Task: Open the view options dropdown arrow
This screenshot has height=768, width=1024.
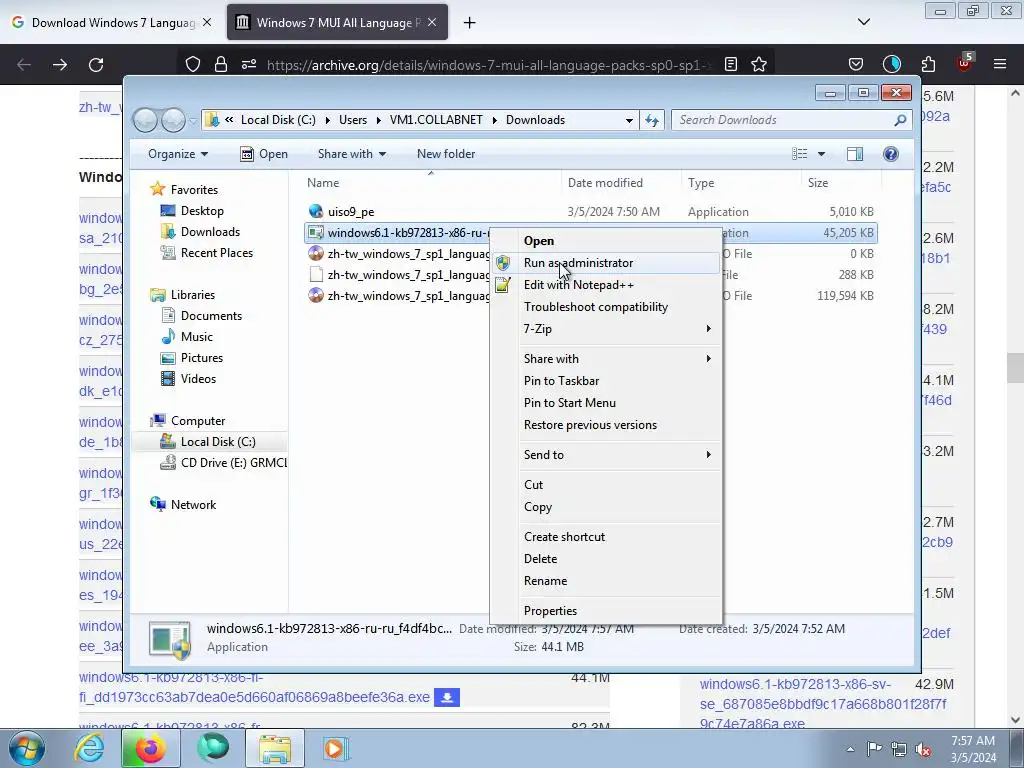Action: click(x=821, y=154)
